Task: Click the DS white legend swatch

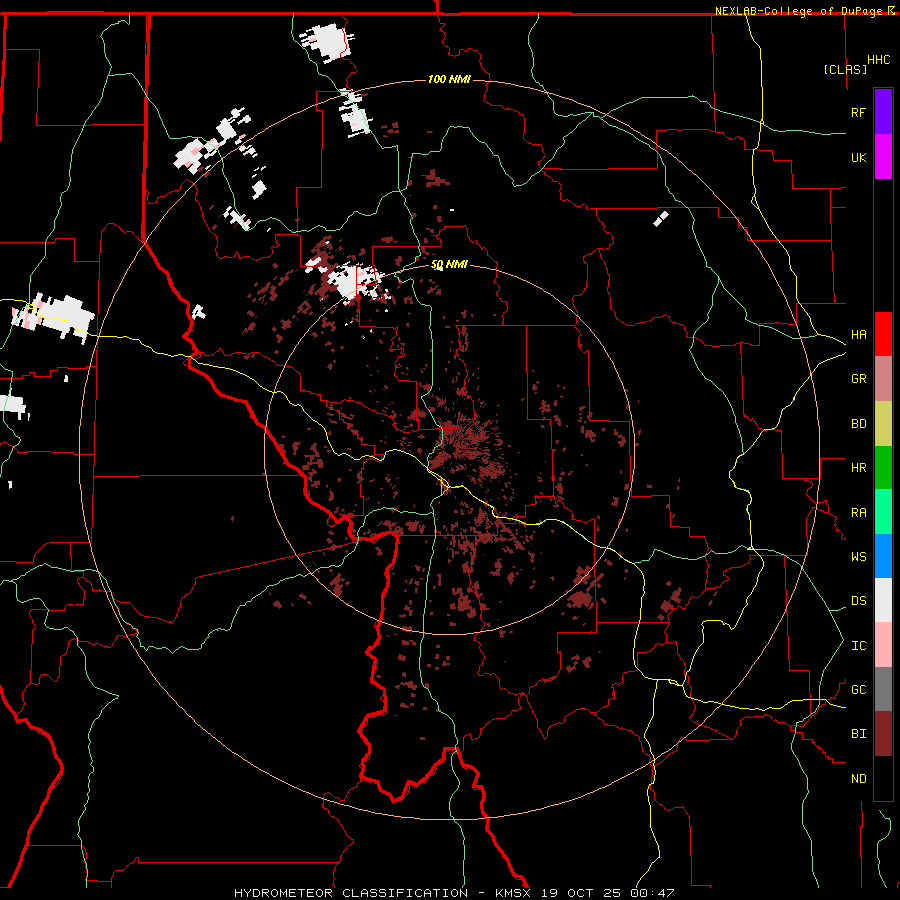Action: click(x=883, y=600)
